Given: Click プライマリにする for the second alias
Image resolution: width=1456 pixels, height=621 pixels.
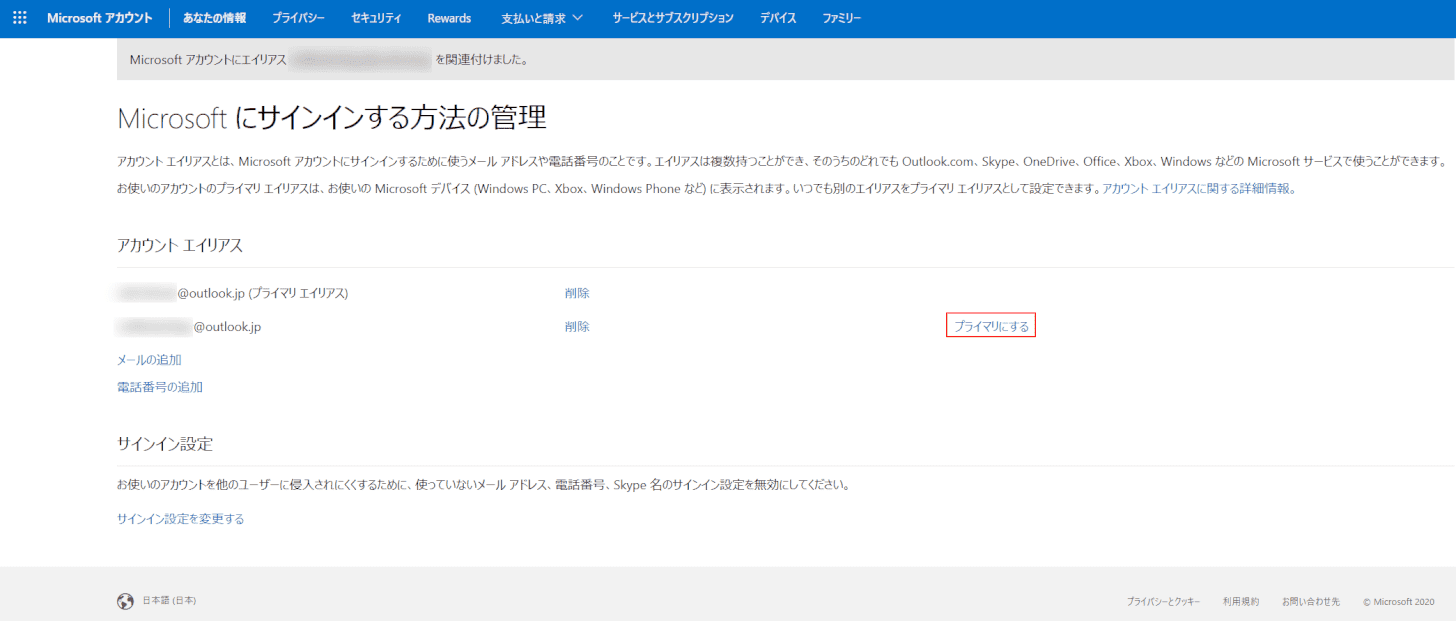Looking at the screenshot, I should click(991, 326).
